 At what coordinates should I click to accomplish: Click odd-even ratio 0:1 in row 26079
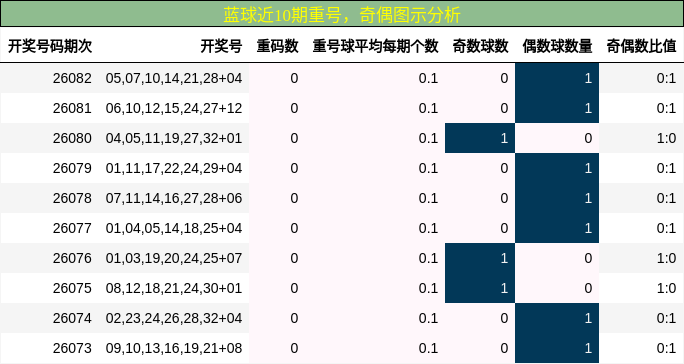click(x=666, y=168)
